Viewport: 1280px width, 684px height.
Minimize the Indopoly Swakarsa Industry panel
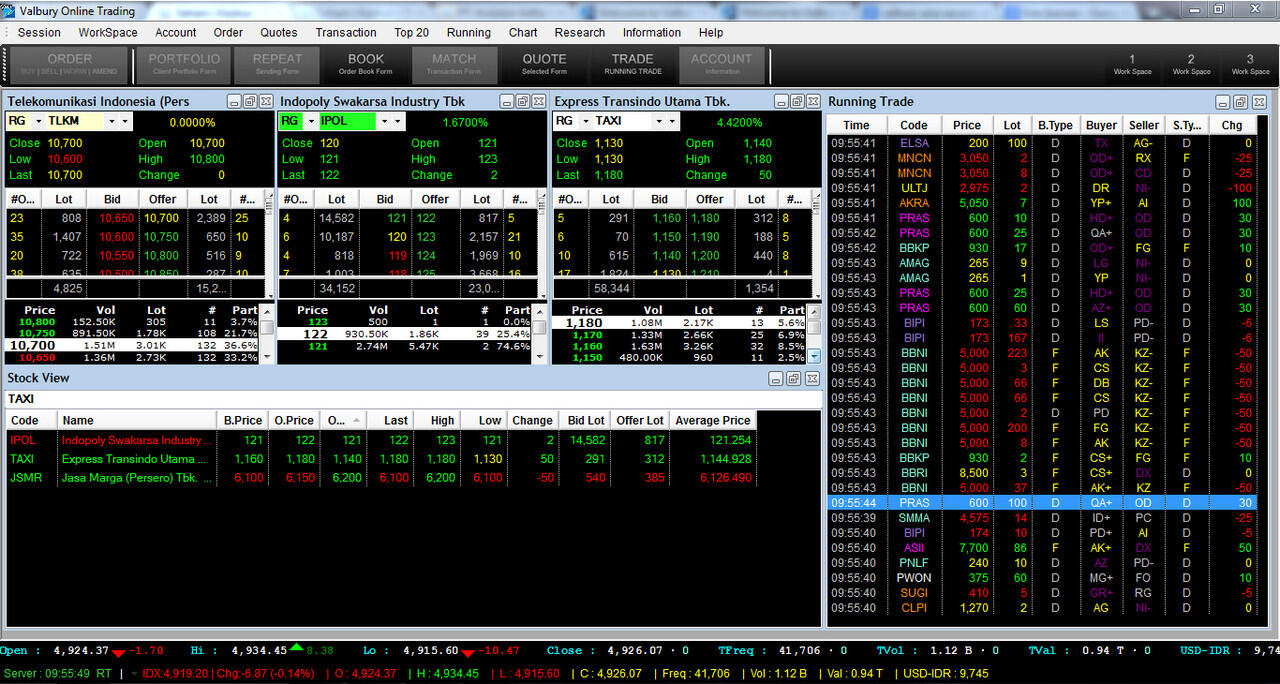click(507, 101)
